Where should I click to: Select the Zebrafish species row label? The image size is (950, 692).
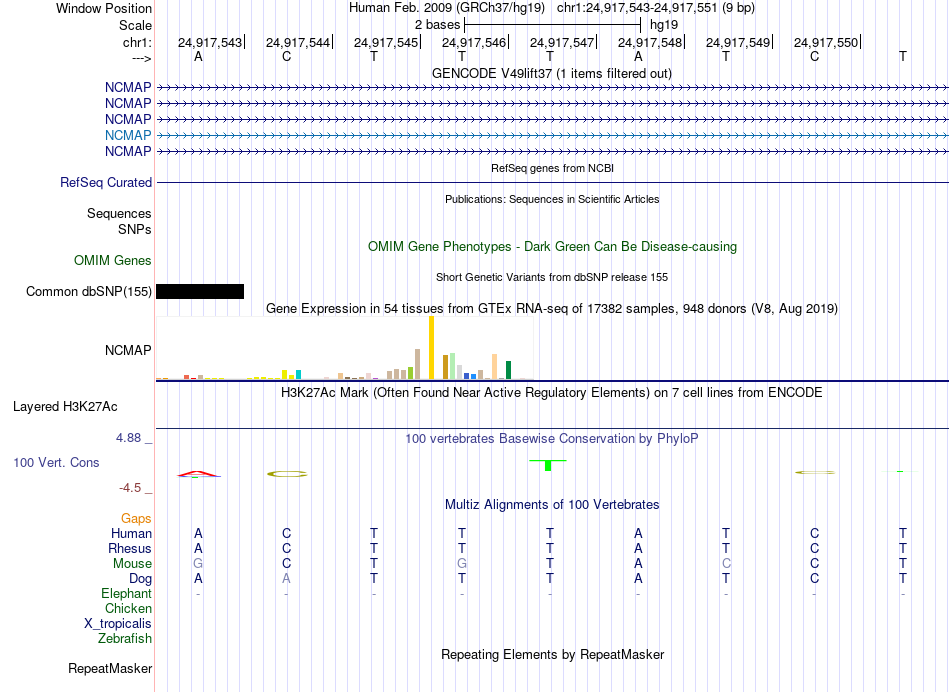point(125,638)
